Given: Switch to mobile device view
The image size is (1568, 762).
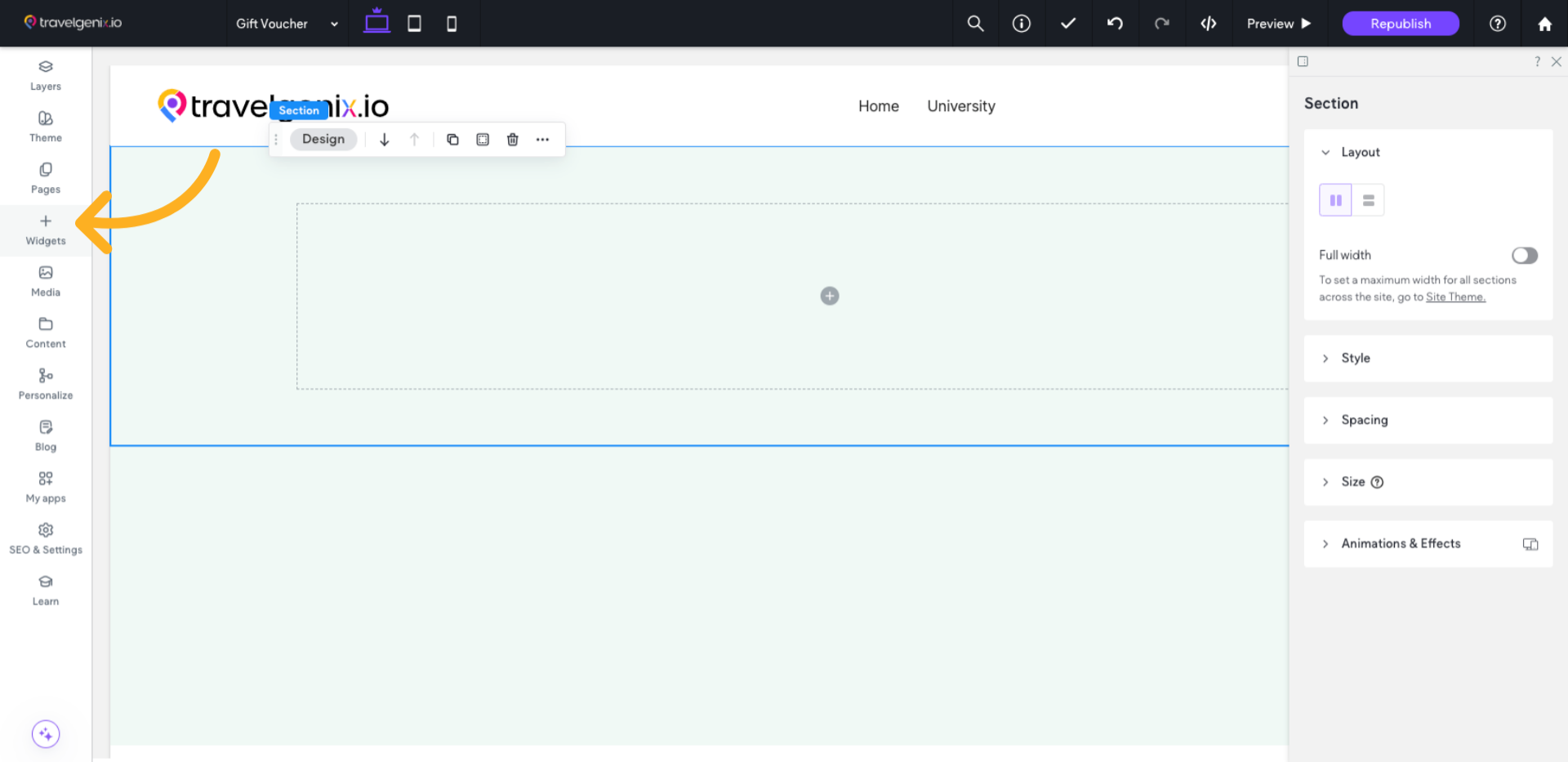Looking at the screenshot, I should (x=452, y=24).
